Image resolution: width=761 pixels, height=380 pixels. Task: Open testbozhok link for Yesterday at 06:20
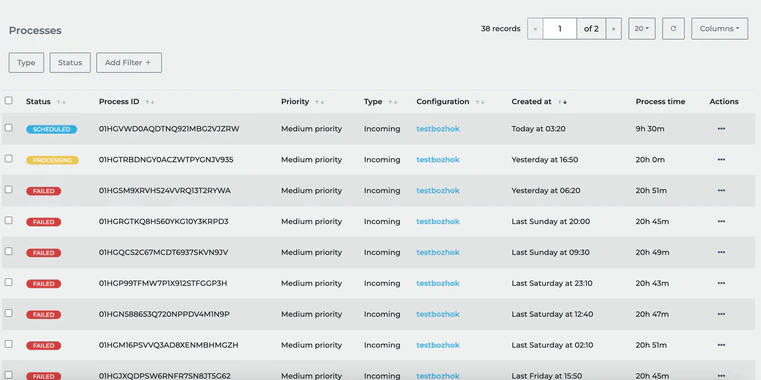[x=438, y=191]
